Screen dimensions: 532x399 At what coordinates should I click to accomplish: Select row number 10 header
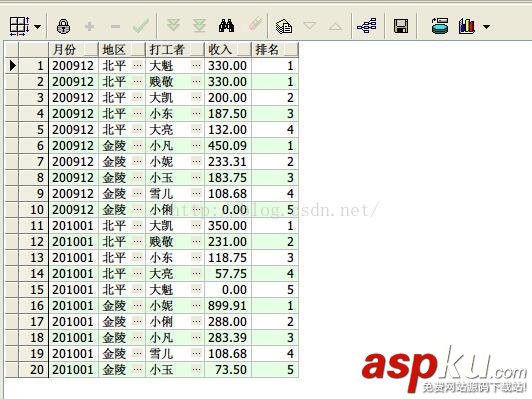[34, 210]
